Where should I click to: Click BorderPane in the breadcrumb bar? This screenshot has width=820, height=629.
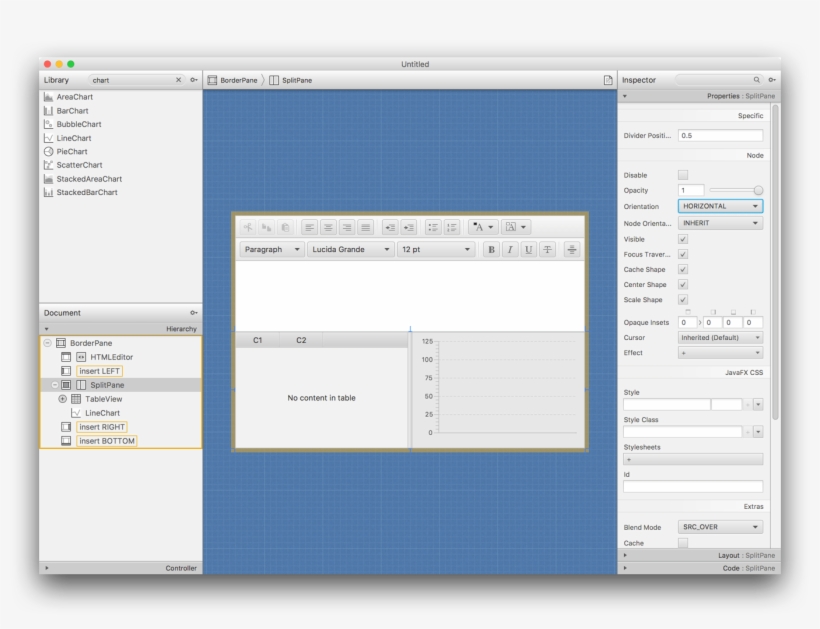click(238, 80)
